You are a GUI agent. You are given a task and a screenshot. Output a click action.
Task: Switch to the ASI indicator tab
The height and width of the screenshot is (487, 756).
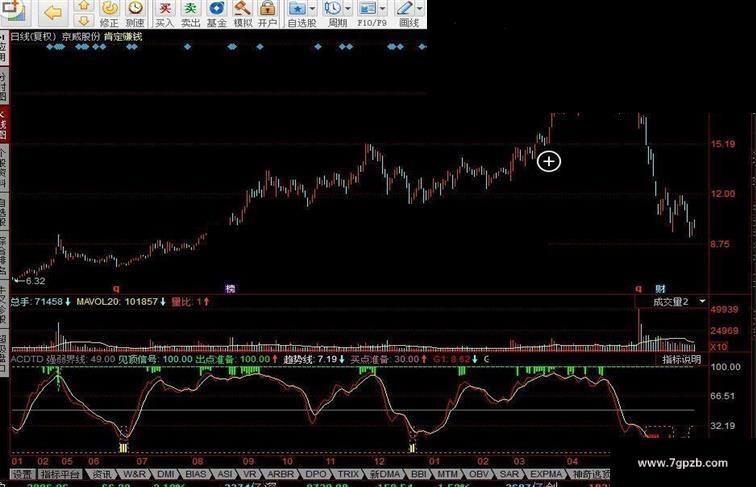[225, 474]
